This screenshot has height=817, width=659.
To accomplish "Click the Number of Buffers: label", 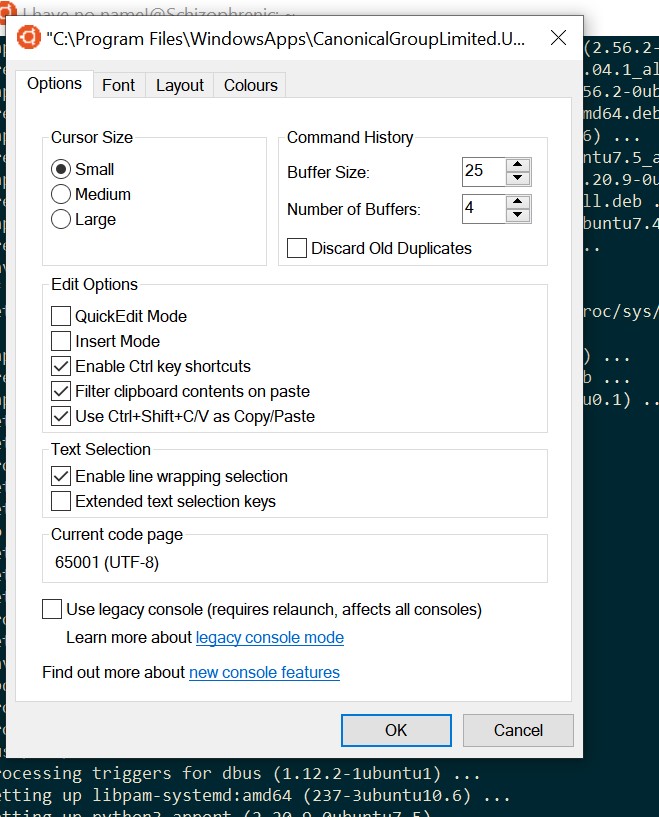I will 354,209.
